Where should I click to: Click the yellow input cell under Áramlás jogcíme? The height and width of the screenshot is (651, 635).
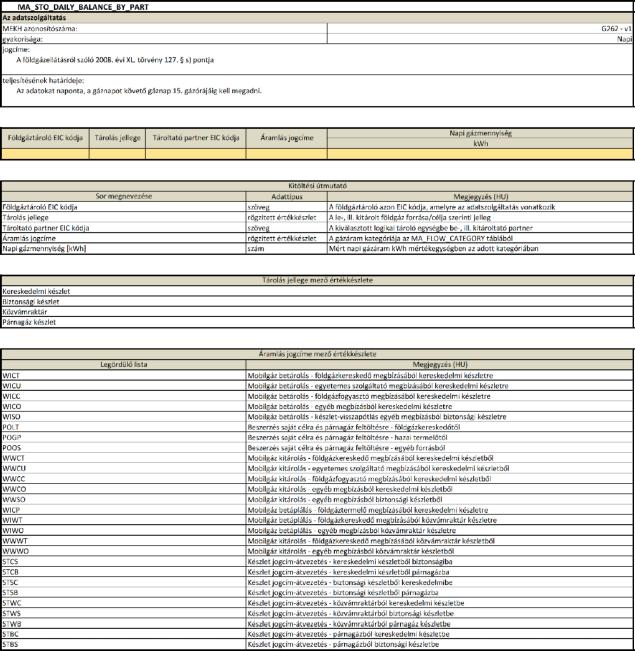click(x=286, y=155)
